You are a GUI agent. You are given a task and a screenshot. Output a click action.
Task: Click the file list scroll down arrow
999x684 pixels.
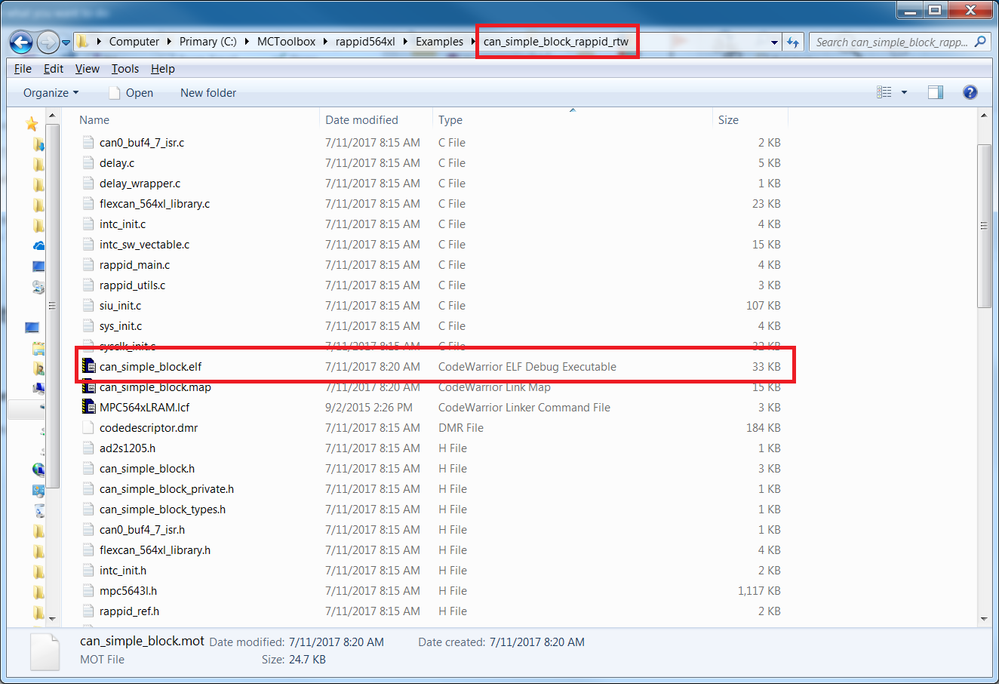[x=984, y=618]
